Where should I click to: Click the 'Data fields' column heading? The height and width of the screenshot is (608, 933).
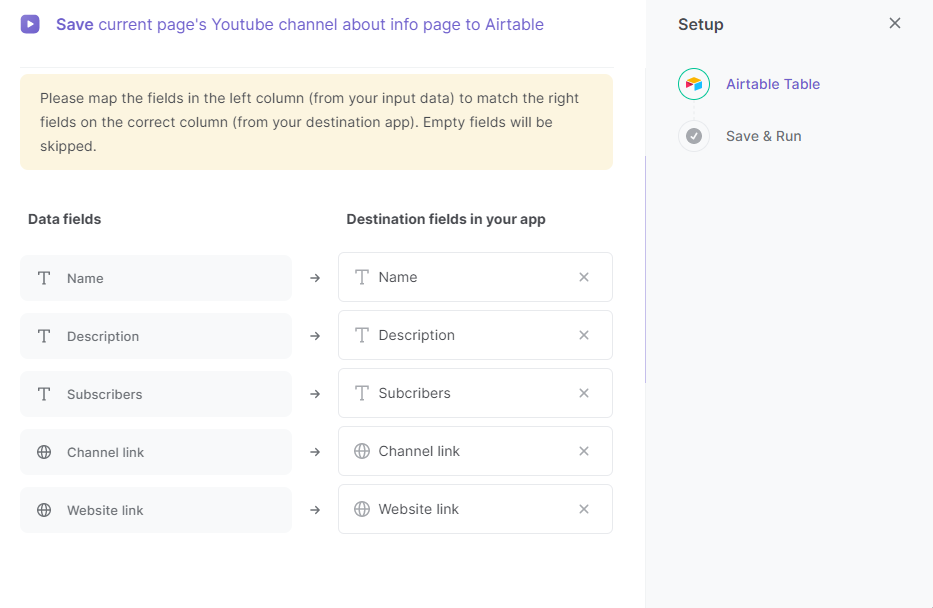[64, 219]
